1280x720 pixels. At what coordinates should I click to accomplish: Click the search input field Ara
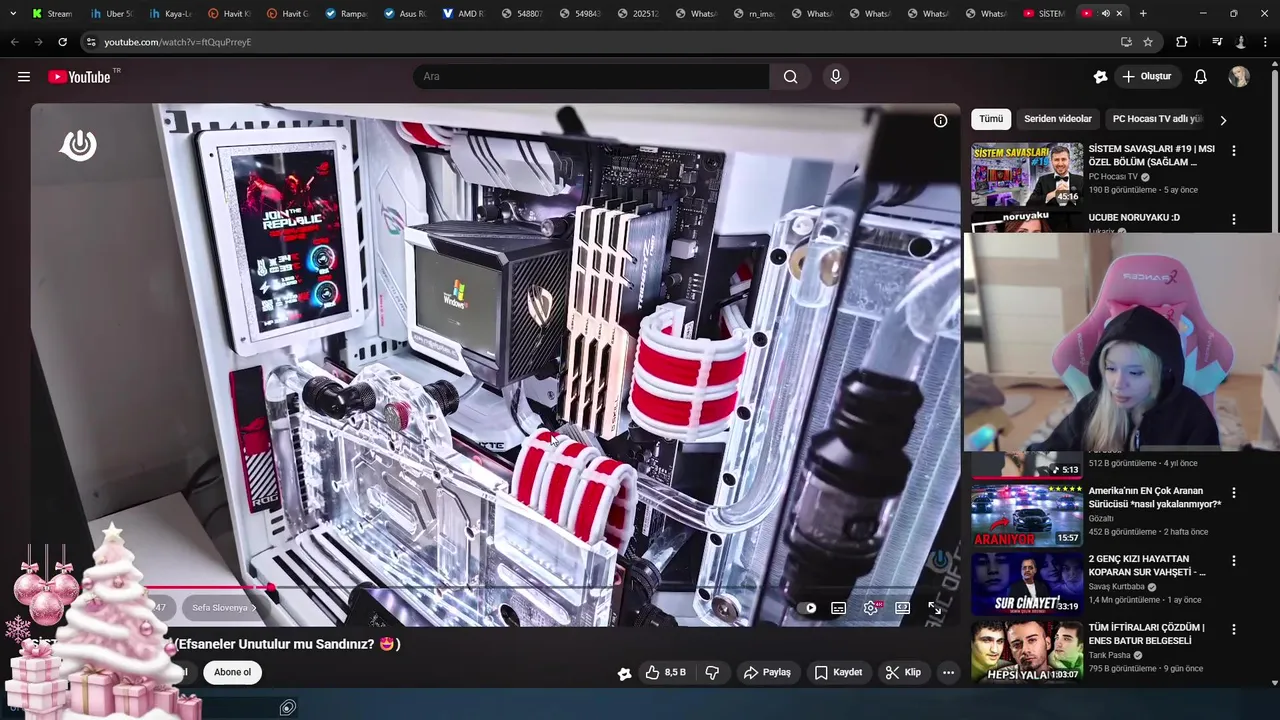coord(591,77)
